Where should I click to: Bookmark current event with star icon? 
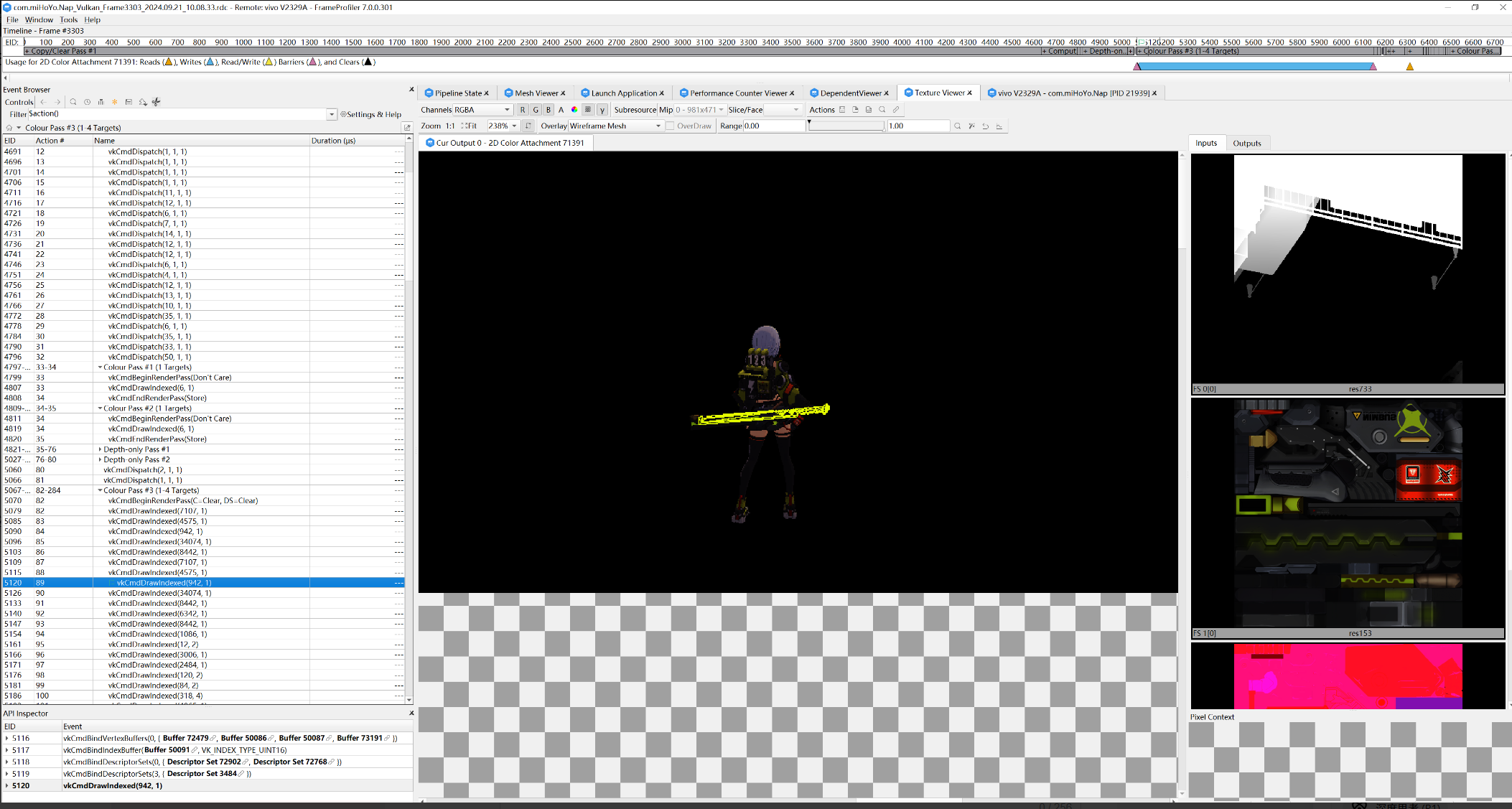point(114,102)
